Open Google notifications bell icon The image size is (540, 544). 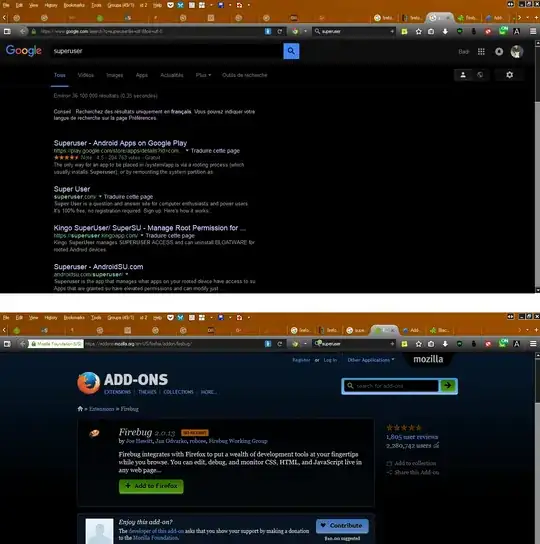pyautogui.click(x=499, y=52)
